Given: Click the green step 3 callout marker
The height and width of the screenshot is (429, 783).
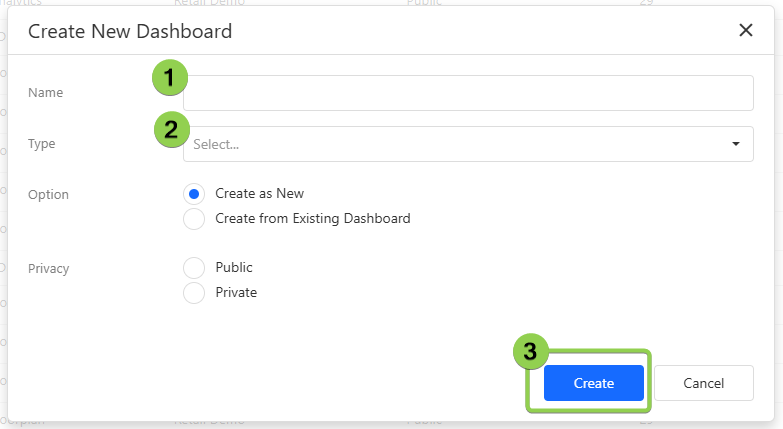Looking at the screenshot, I should pyautogui.click(x=531, y=352).
